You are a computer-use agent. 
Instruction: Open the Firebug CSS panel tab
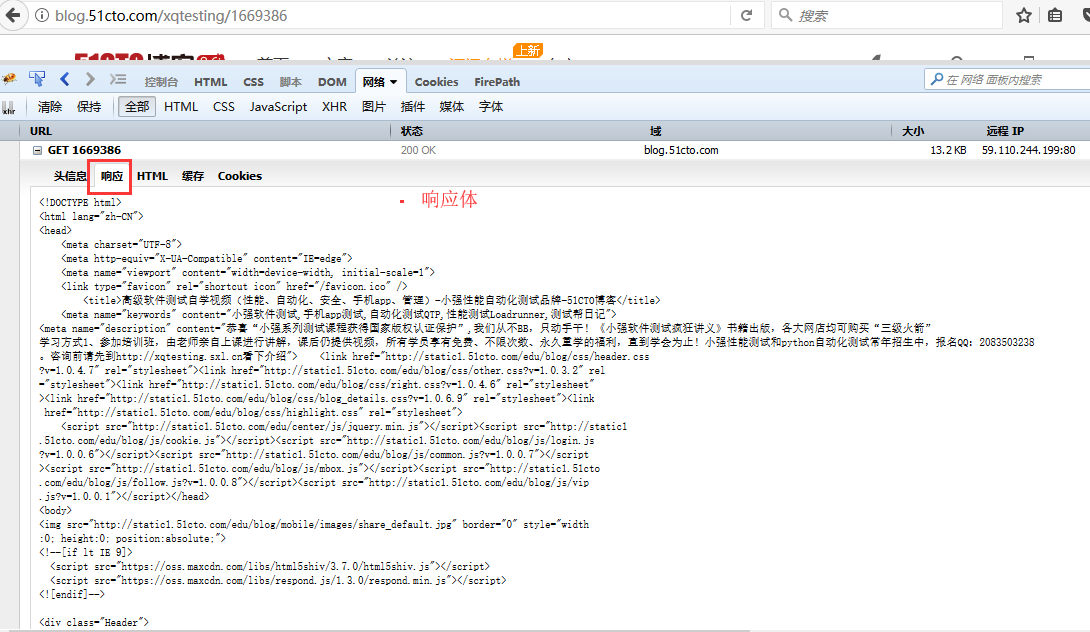[x=253, y=82]
